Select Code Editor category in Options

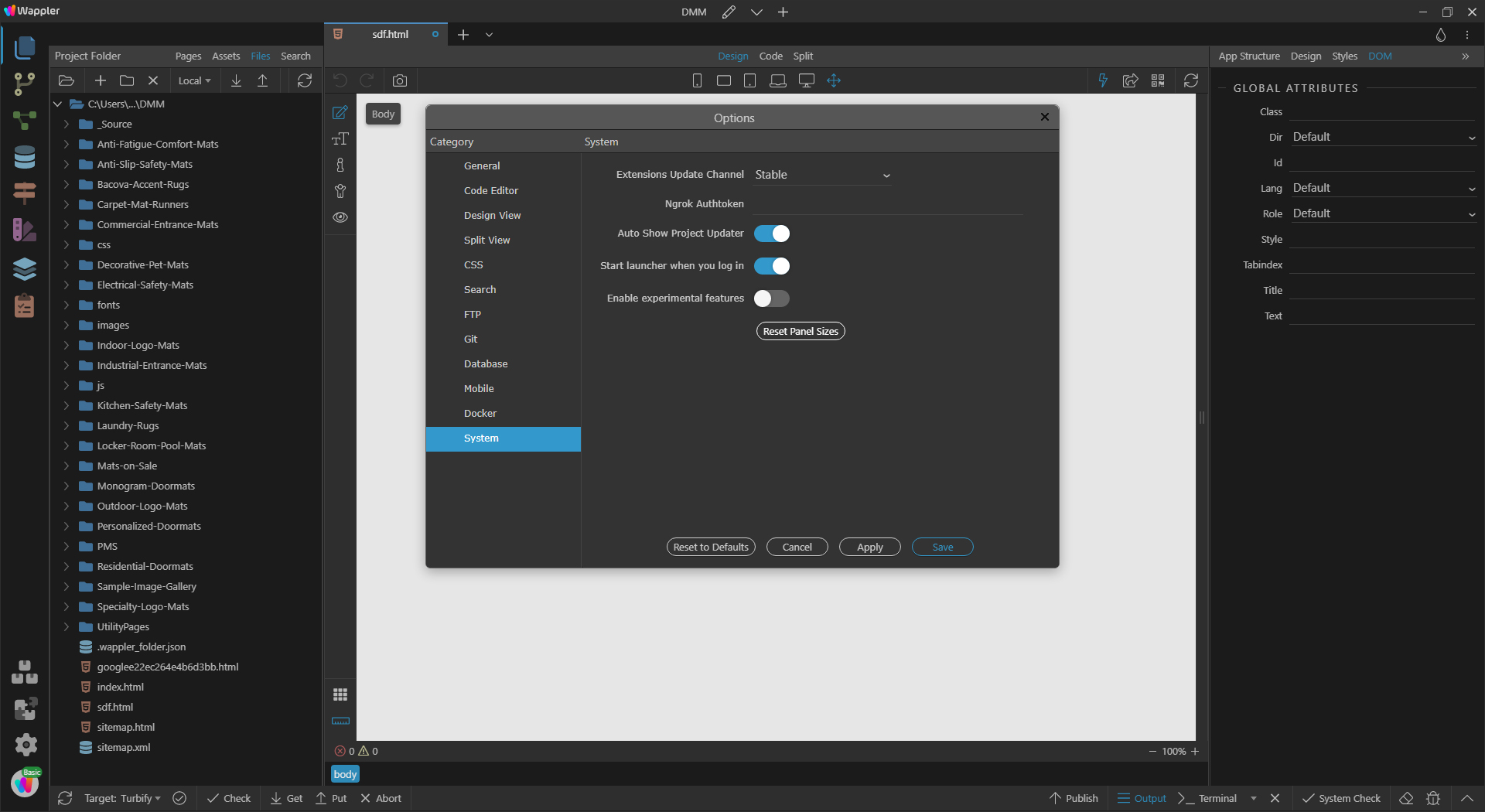(x=491, y=190)
